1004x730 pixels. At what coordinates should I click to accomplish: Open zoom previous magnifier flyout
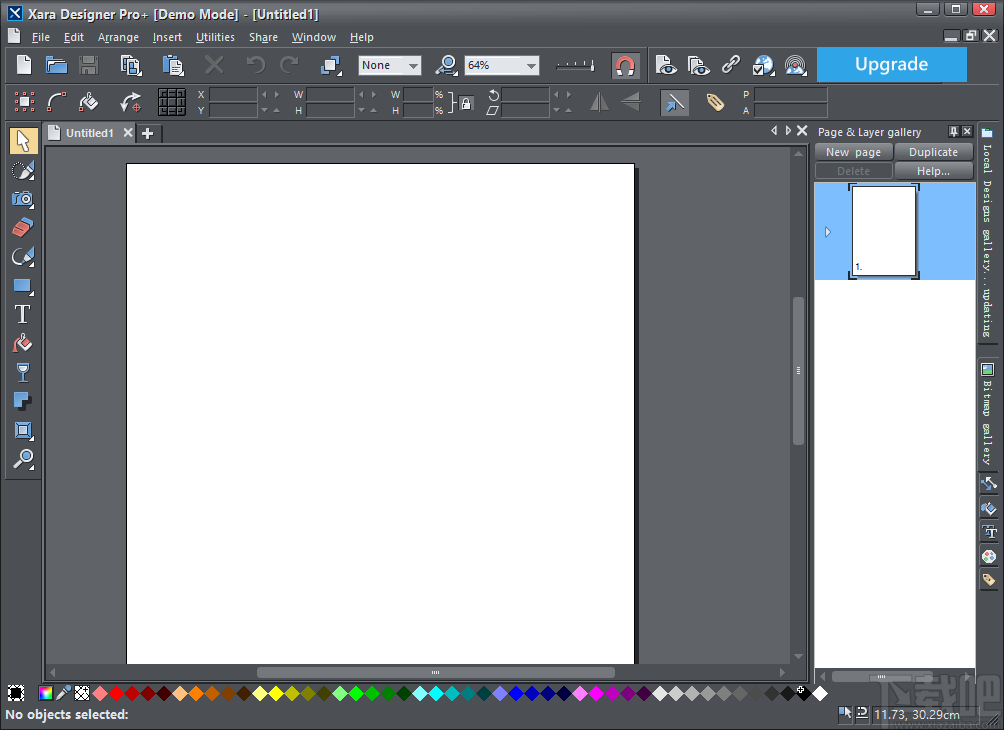click(x=446, y=65)
